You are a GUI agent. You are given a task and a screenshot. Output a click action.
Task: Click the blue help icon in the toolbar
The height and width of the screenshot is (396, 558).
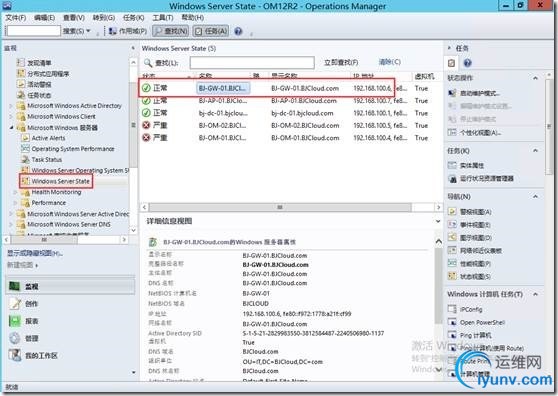tap(238, 31)
